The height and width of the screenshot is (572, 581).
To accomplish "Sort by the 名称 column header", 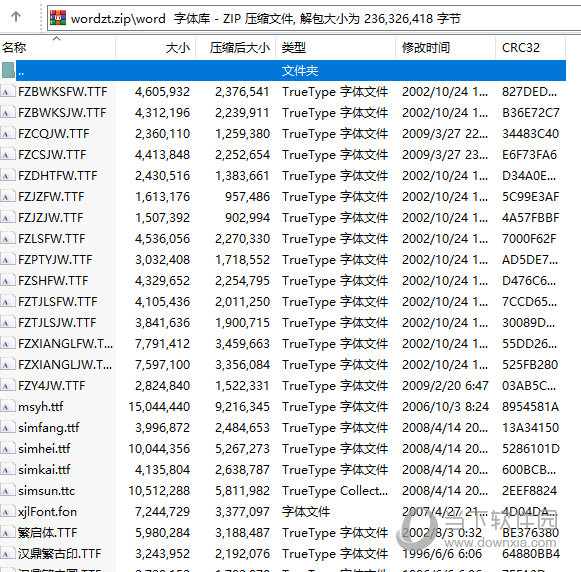I will coord(57,47).
